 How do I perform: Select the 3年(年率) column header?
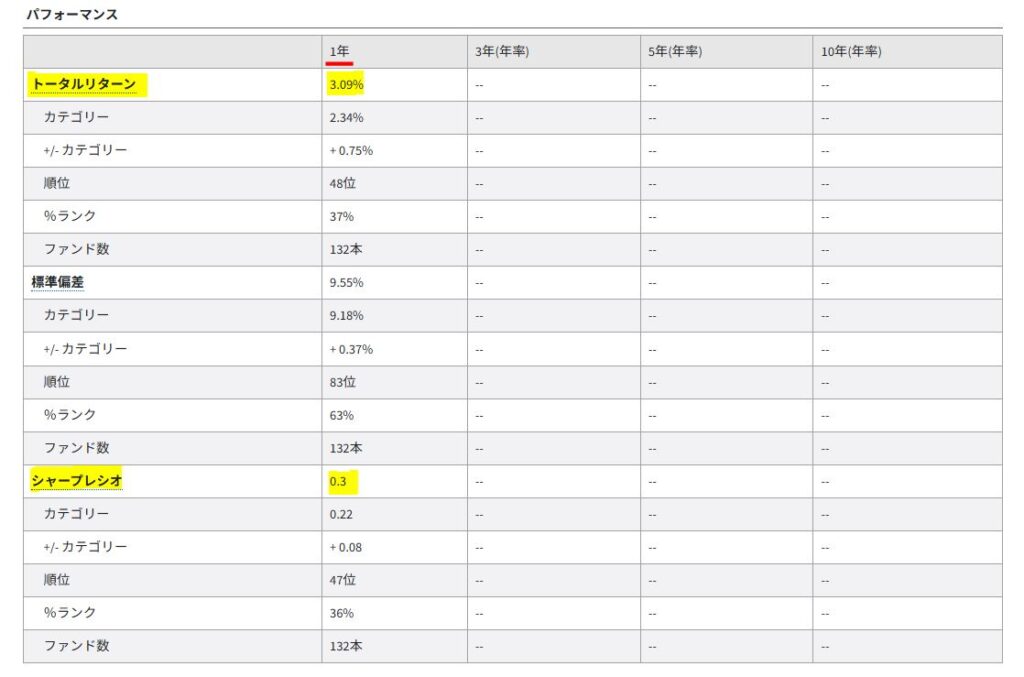[501, 52]
